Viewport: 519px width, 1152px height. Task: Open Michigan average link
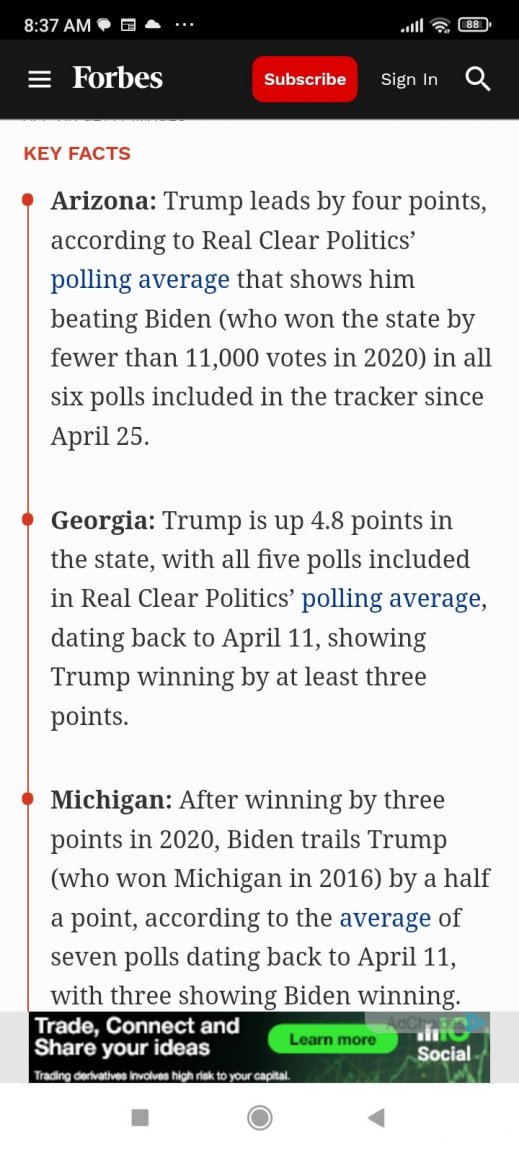(385, 918)
